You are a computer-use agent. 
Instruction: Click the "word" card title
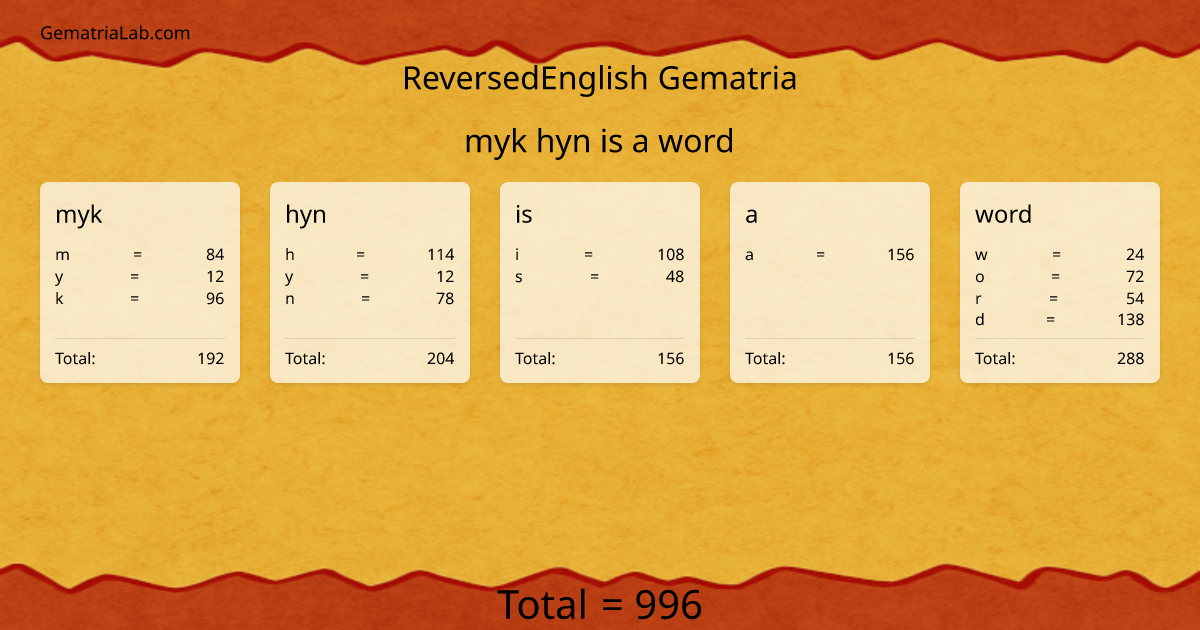(1003, 214)
